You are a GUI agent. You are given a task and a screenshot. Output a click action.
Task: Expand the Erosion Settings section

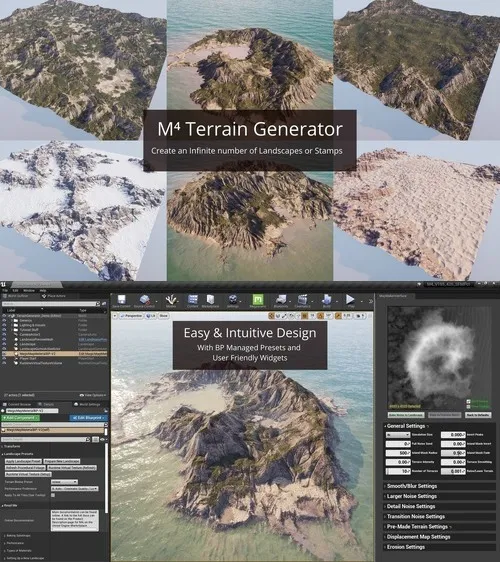click(439, 547)
